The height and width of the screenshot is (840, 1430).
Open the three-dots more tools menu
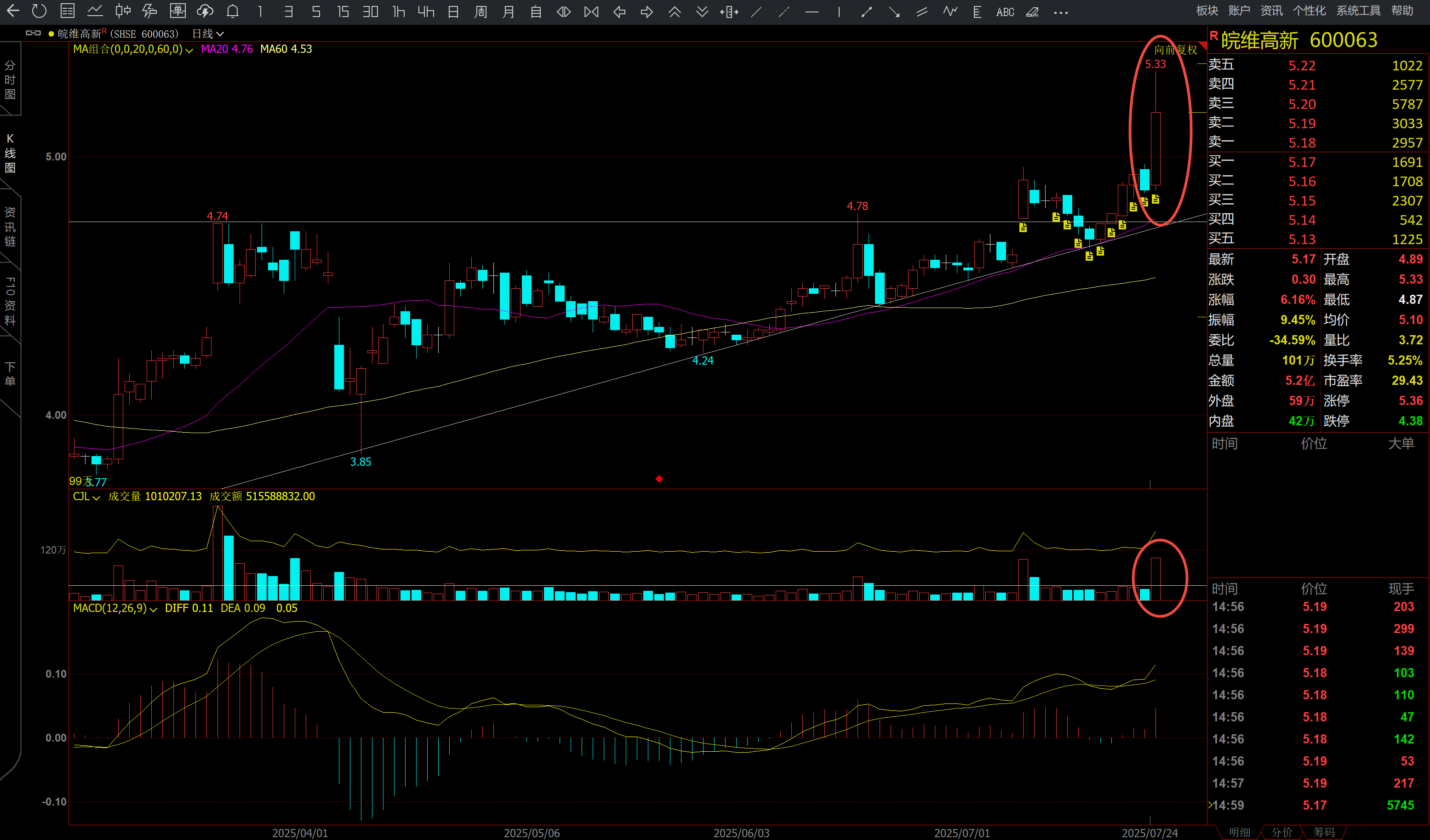point(1061,12)
